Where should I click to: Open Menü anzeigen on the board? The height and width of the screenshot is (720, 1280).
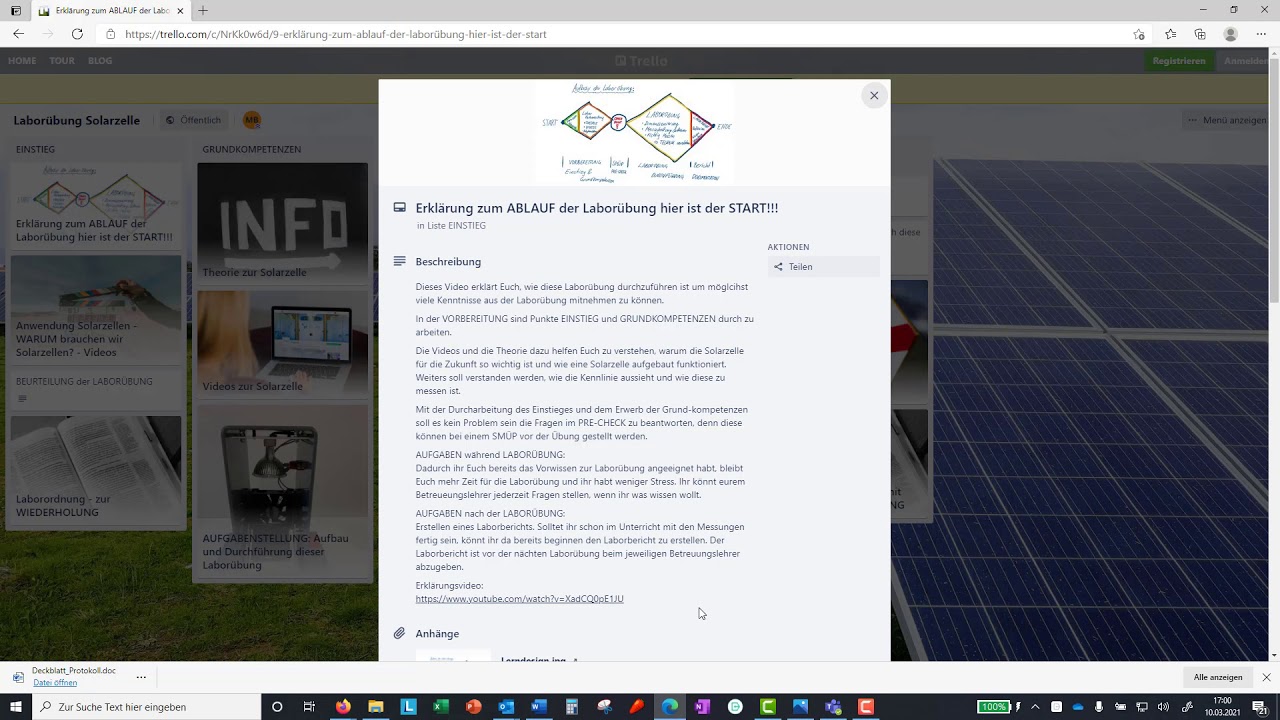1226,120
